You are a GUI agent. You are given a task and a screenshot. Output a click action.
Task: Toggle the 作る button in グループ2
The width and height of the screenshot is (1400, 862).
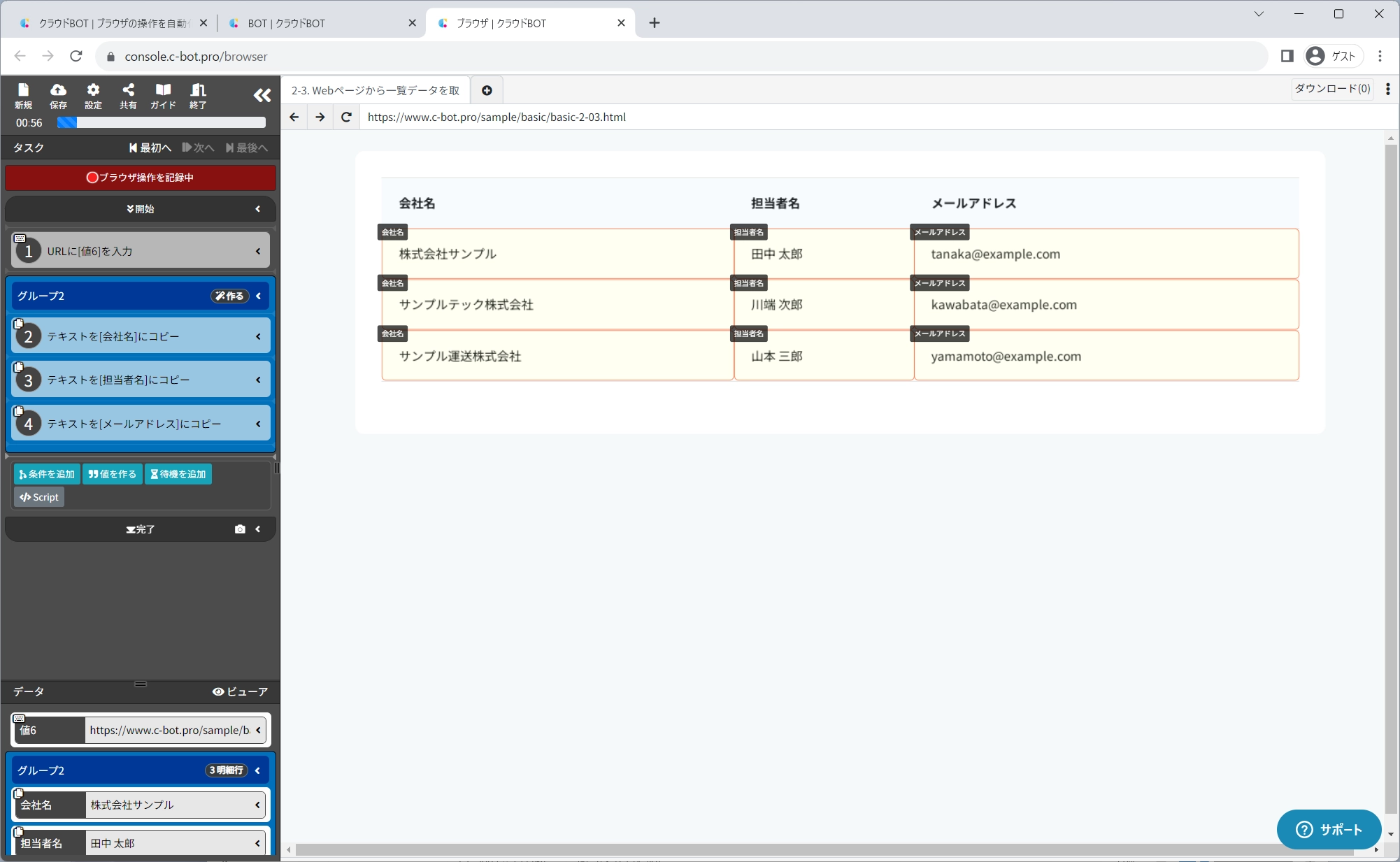pos(229,296)
